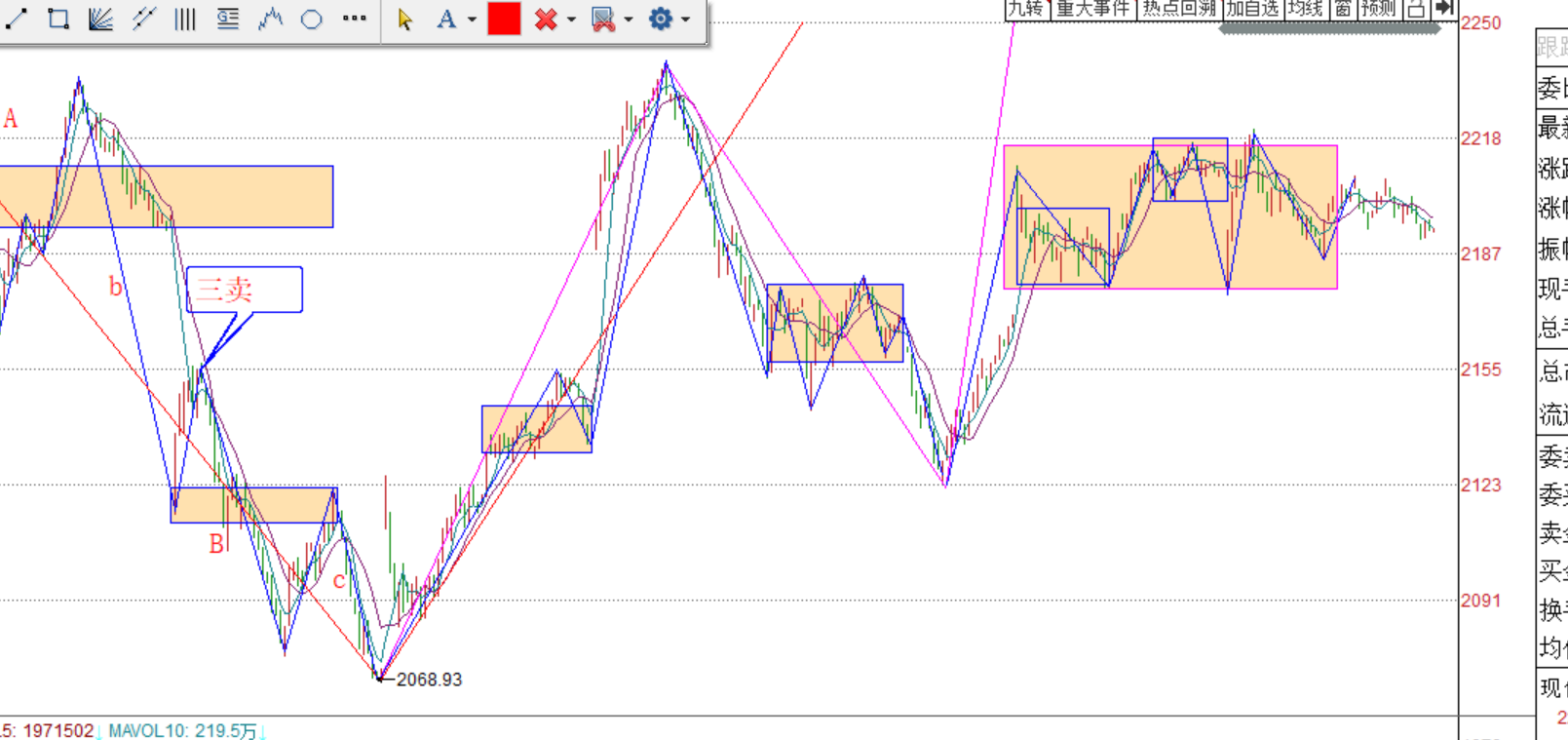
Task: Click the text annotation A tool
Action: click(x=446, y=19)
